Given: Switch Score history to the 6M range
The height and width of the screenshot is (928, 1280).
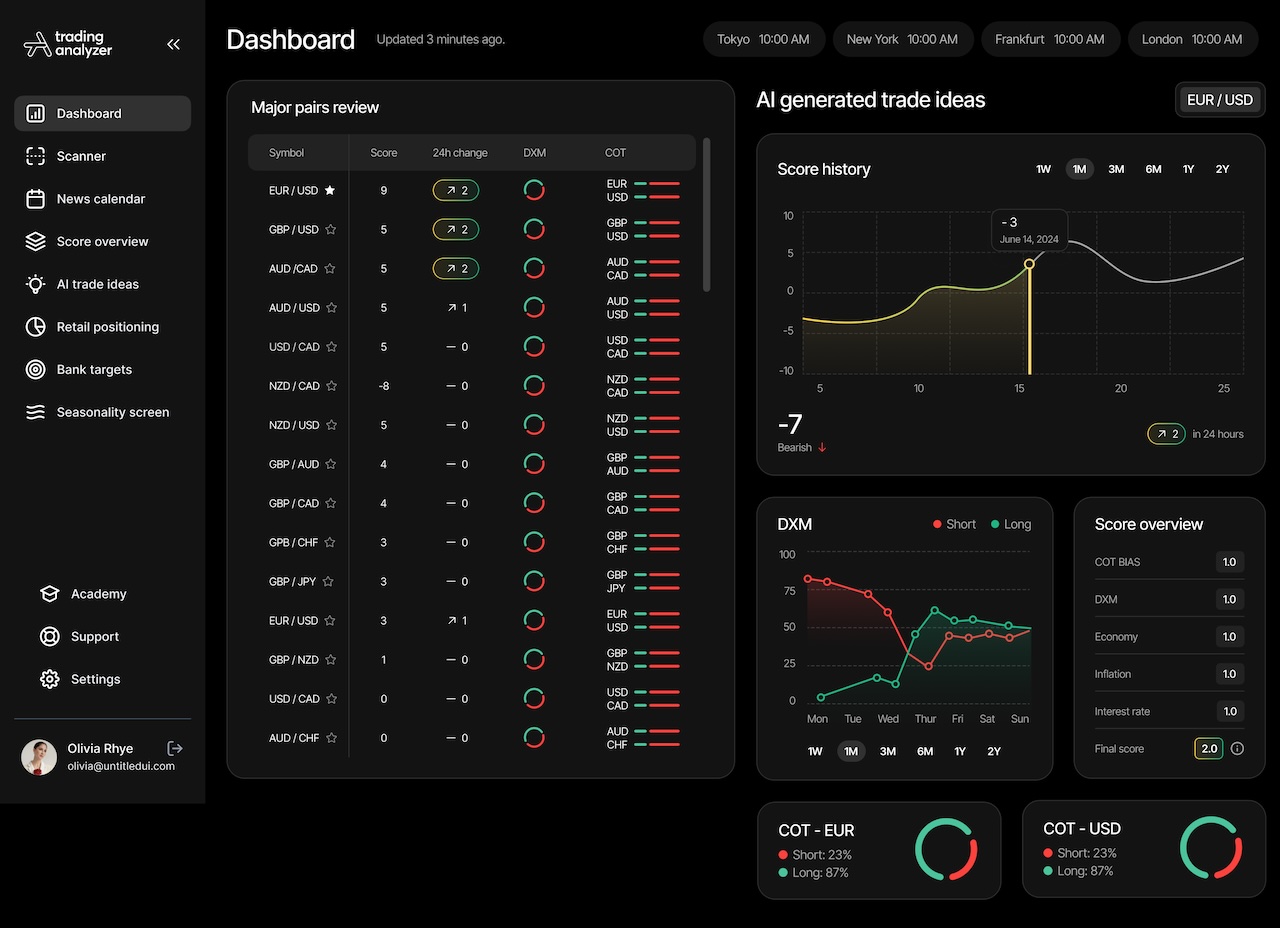Looking at the screenshot, I should (1152, 169).
